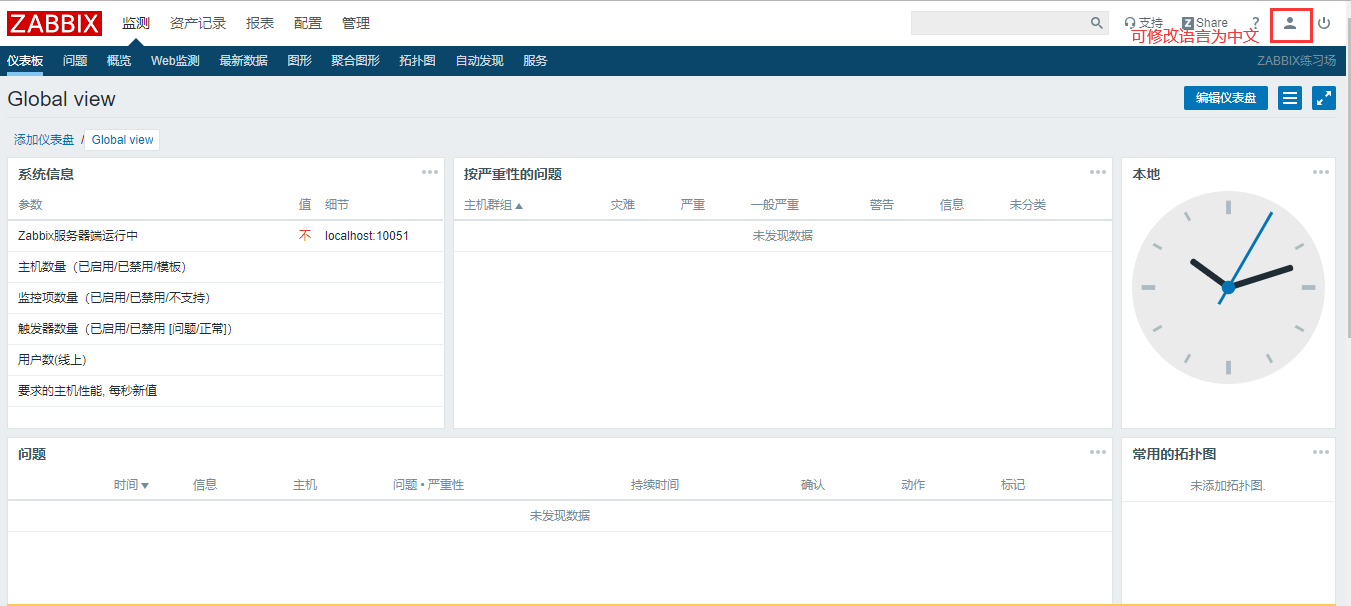Go to the 图形 submenu tab
1351x606 pixels.
click(299, 61)
